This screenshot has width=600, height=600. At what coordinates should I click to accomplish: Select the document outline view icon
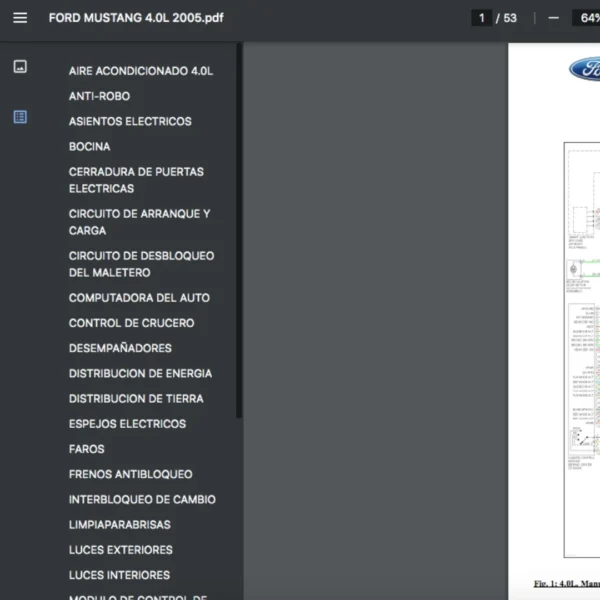click(20, 117)
